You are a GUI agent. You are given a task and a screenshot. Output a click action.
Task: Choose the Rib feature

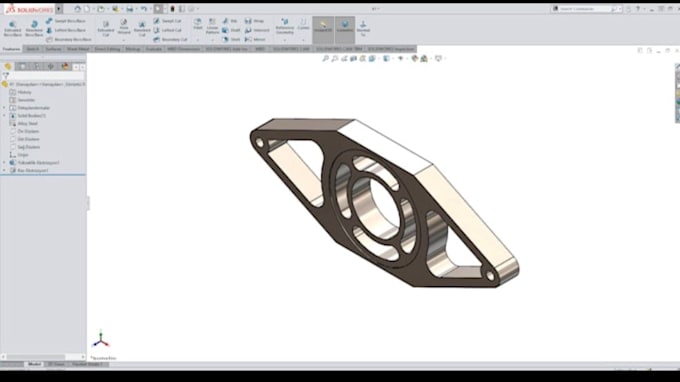(230, 21)
